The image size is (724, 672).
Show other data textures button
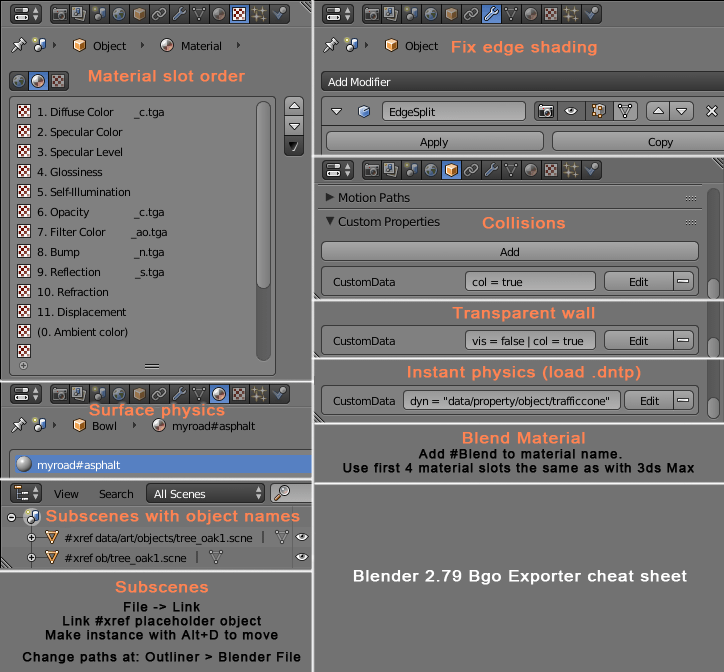(58, 81)
